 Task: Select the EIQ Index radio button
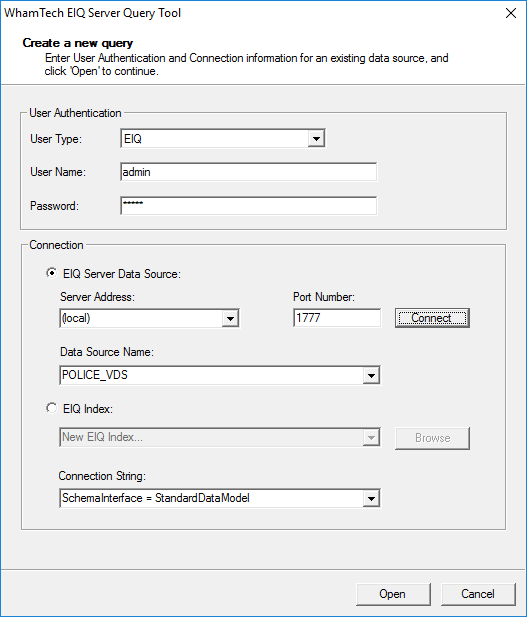[51, 408]
